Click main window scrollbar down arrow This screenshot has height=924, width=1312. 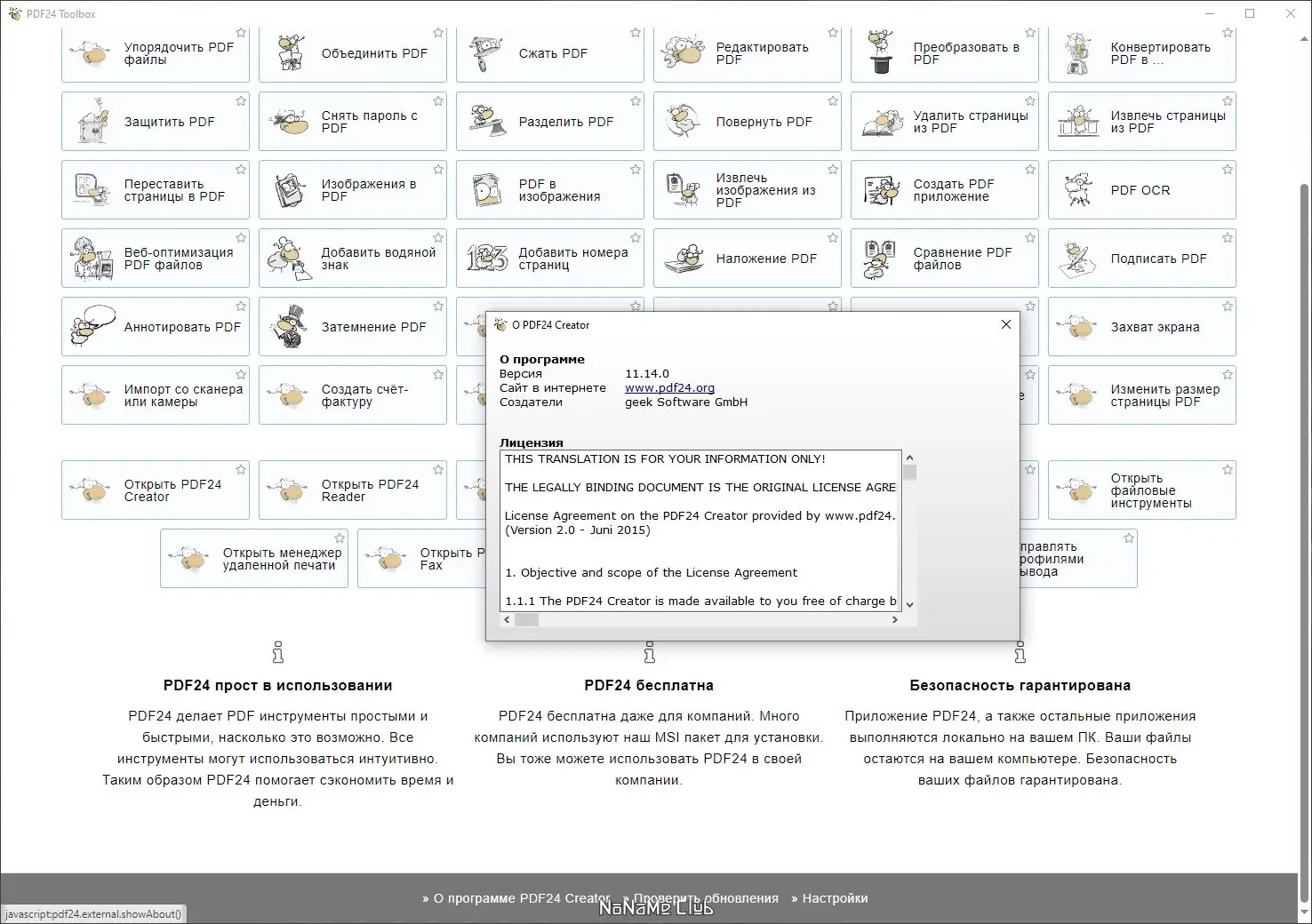[1305, 912]
